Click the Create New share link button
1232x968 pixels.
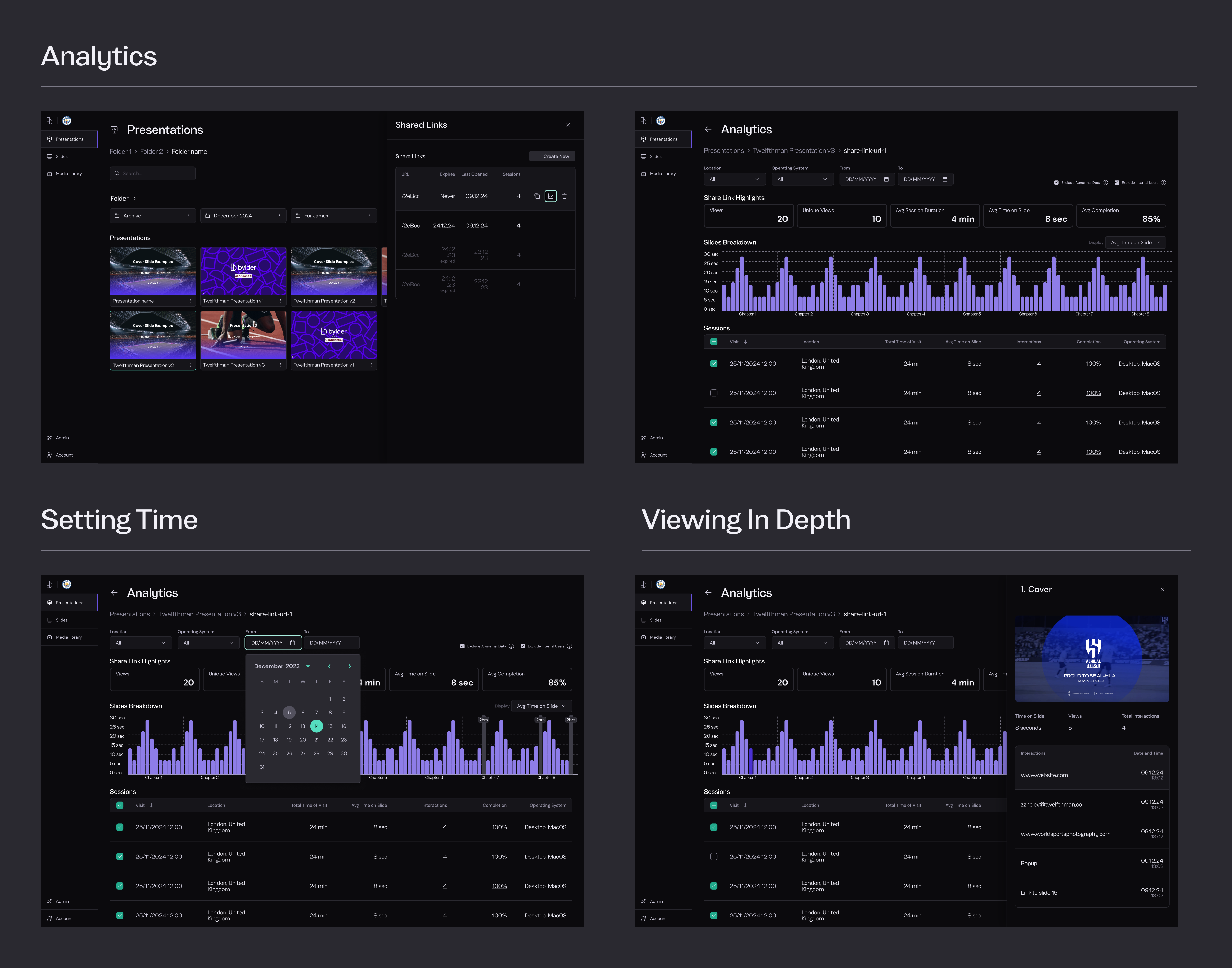552,156
